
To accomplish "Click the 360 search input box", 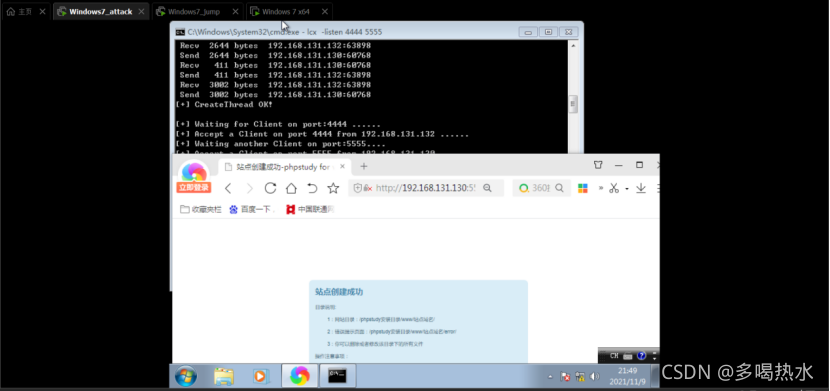I will pos(541,188).
